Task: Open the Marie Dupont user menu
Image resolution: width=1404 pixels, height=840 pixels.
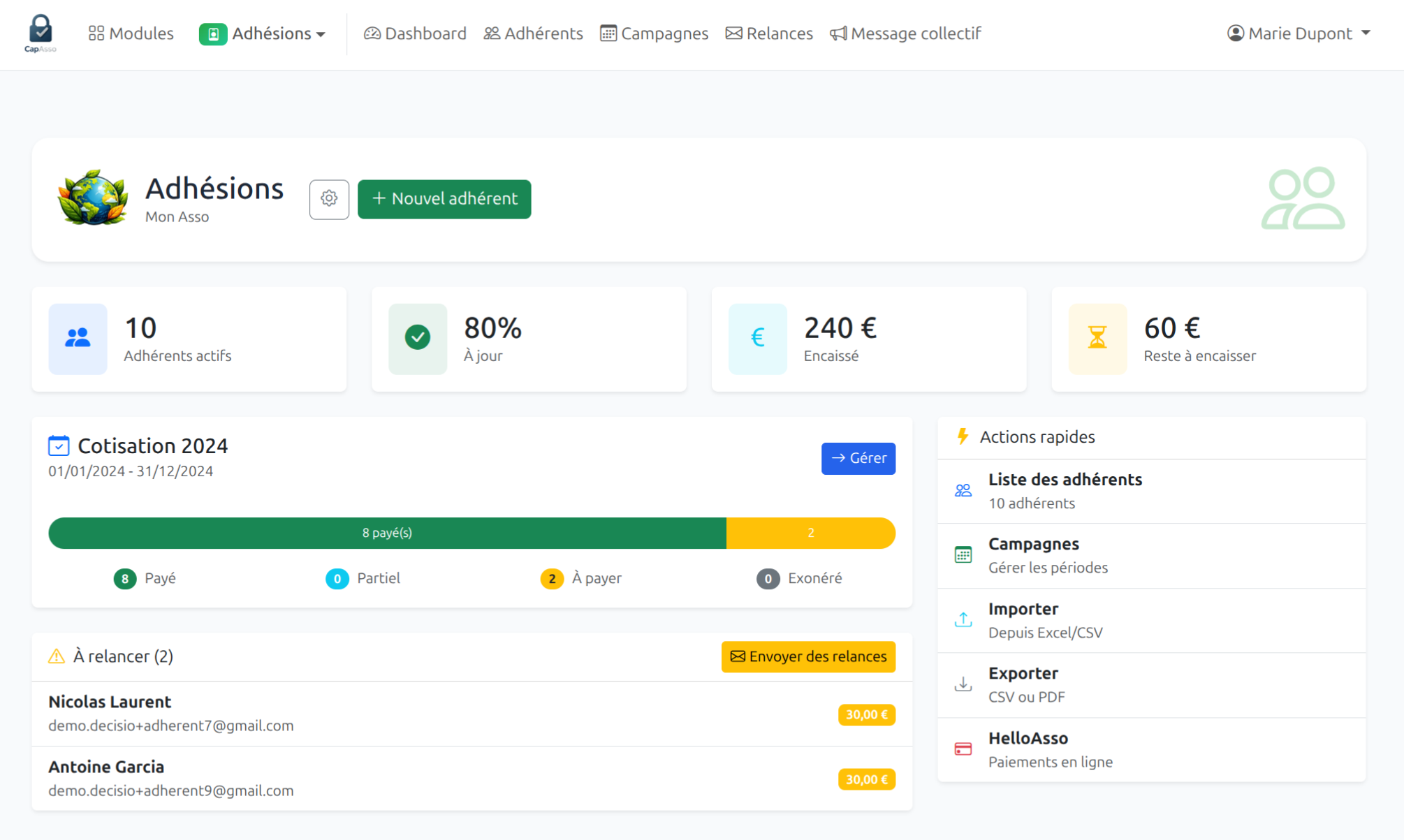Action: [1299, 34]
